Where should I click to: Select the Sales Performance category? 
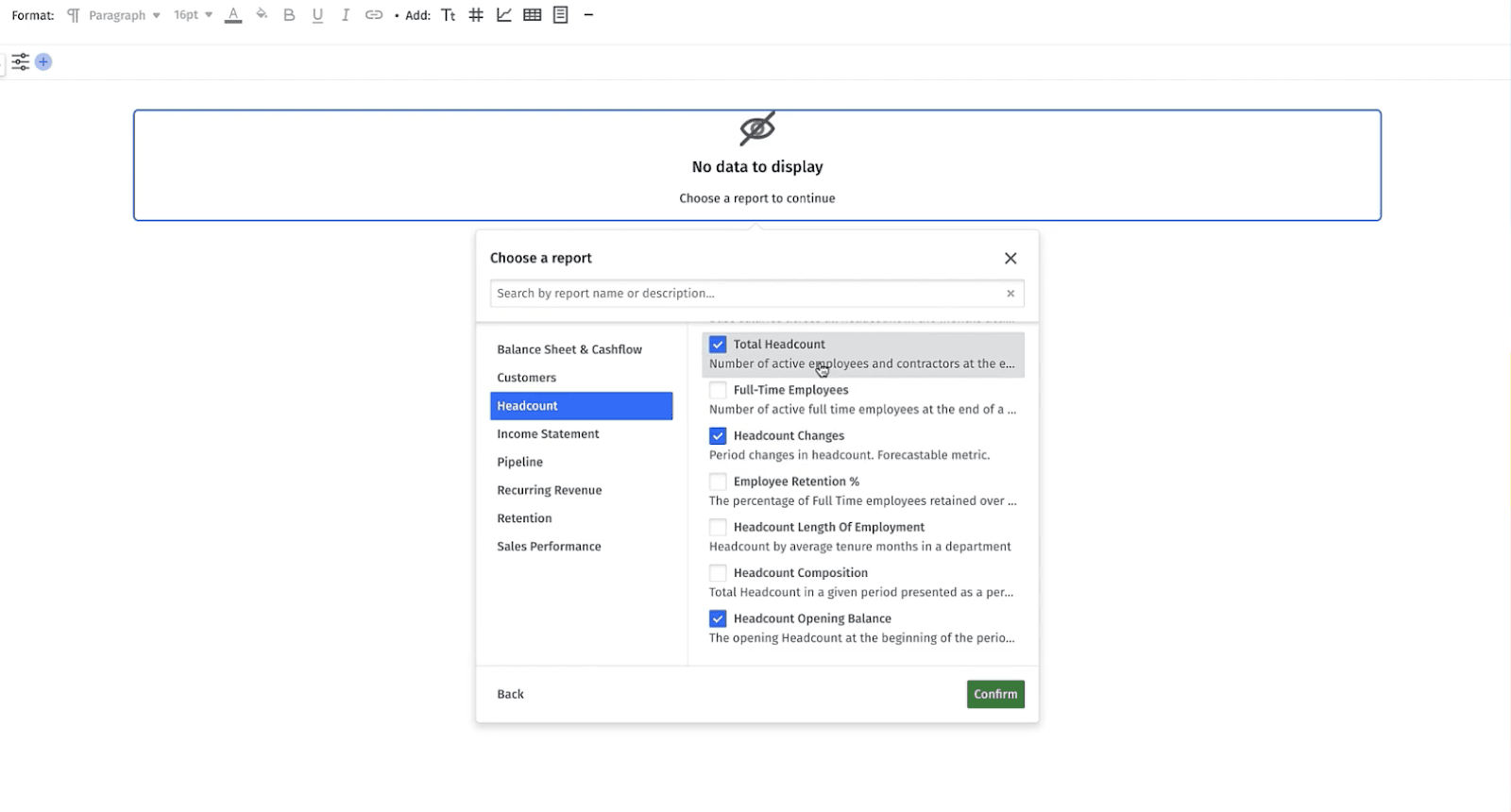(581, 547)
